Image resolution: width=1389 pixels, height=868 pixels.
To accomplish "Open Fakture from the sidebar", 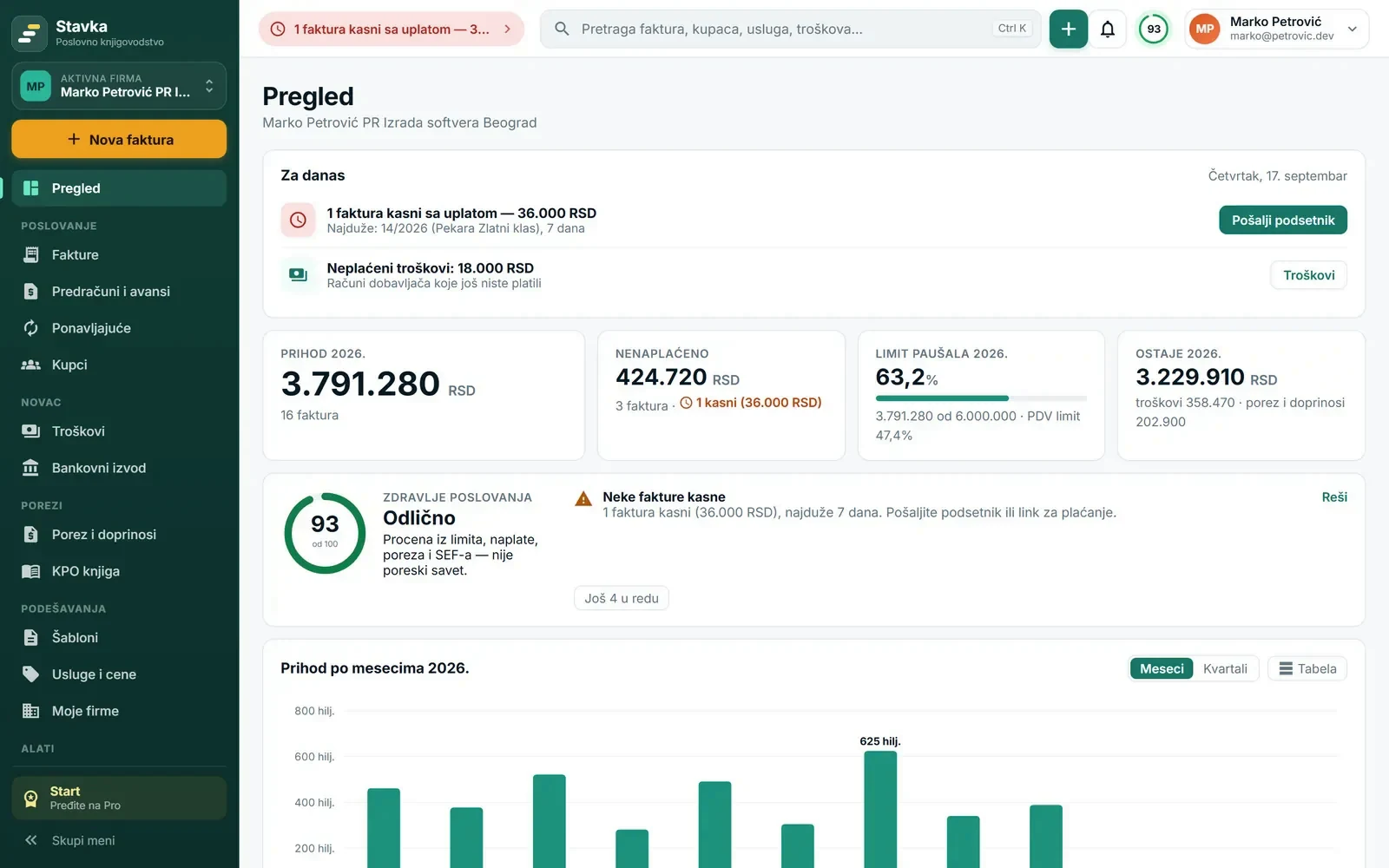I will tap(119, 255).
